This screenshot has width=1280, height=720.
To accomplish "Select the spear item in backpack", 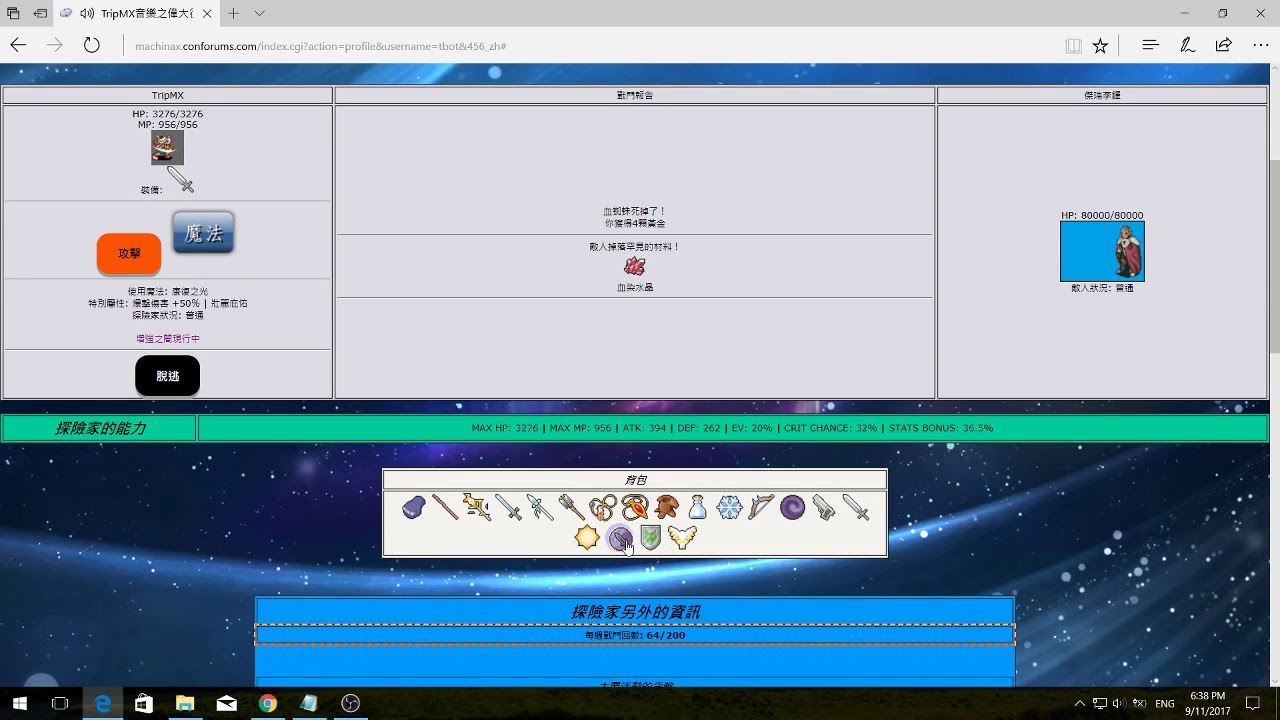I will click(540, 508).
